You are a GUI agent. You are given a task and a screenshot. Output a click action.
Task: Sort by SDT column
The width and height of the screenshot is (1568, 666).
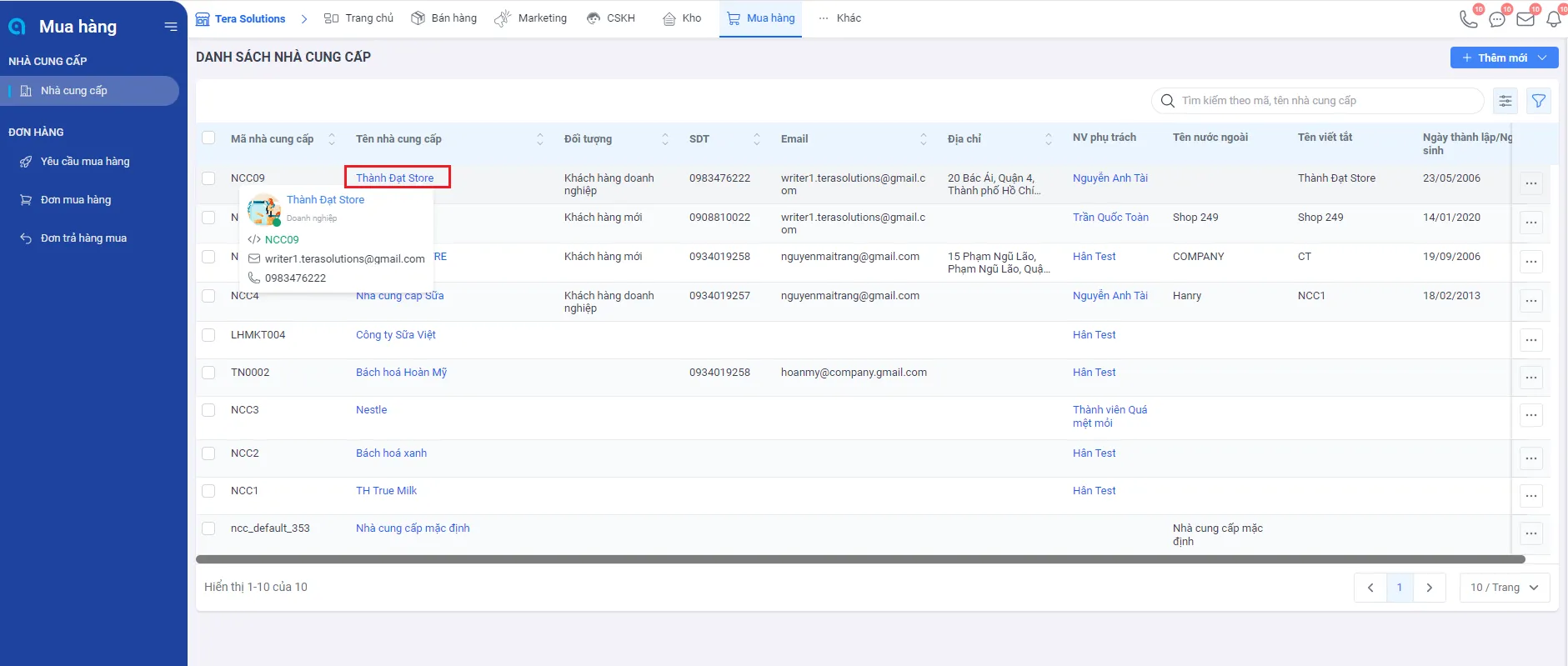757,139
